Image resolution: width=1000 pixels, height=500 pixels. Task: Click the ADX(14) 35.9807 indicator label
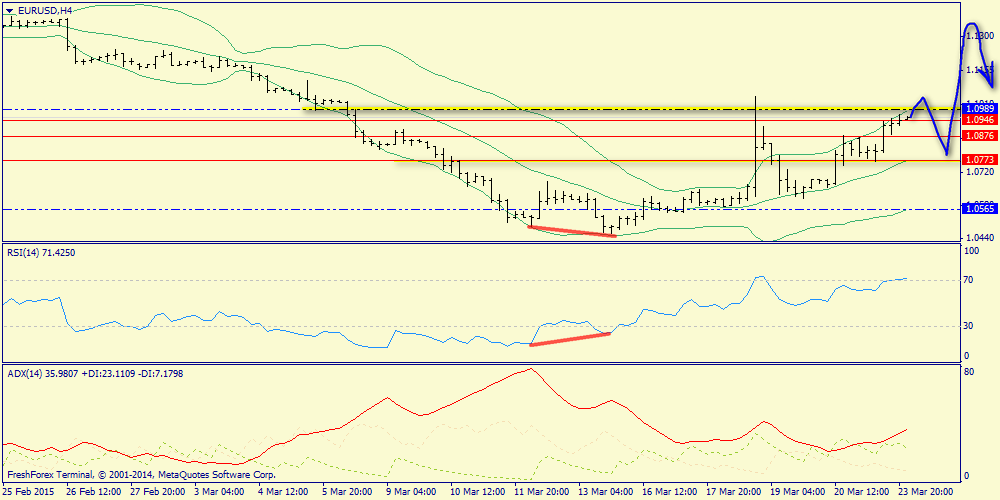click(95, 374)
